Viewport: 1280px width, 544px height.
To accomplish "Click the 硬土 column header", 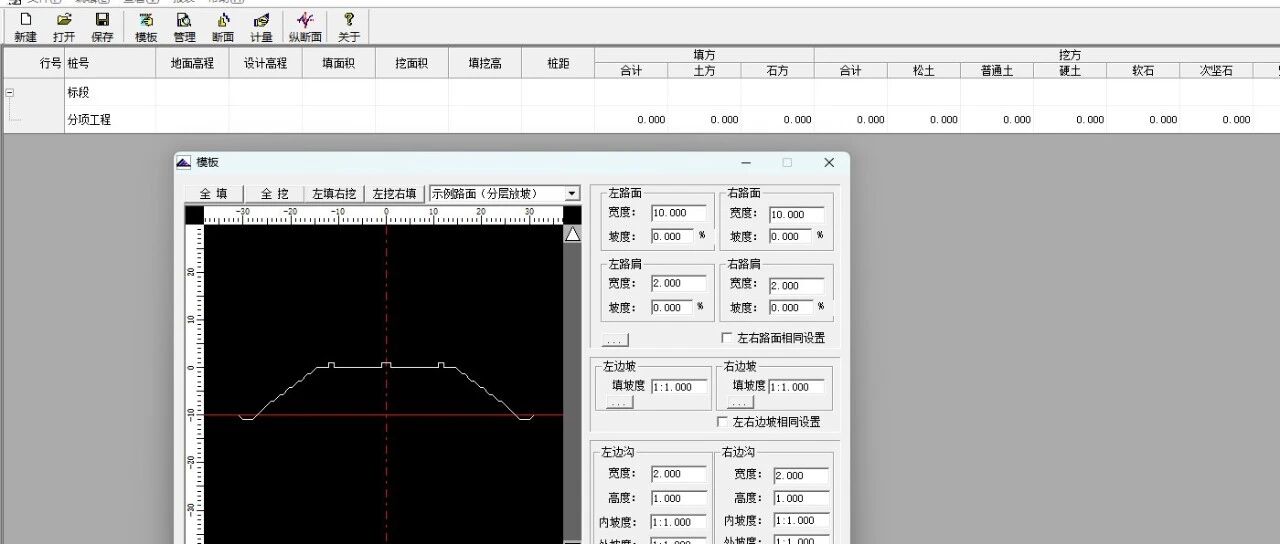I will click(x=1070, y=71).
